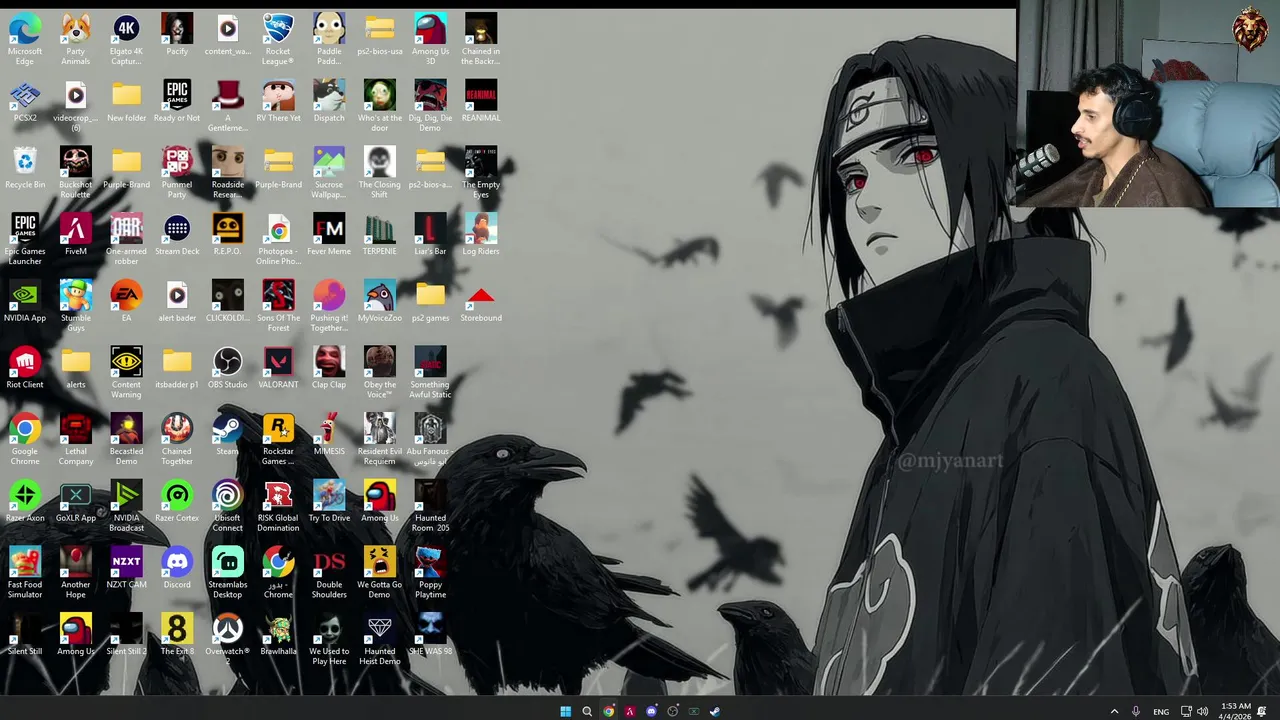The image size is (1280, 720).
Task: Launch VALORANT shortcut
Action: 278,369
